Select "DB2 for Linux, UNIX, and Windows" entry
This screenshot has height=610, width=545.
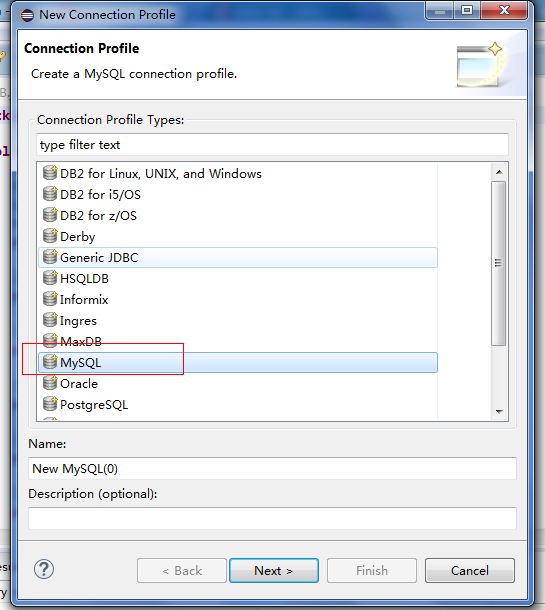pos(238,174)
